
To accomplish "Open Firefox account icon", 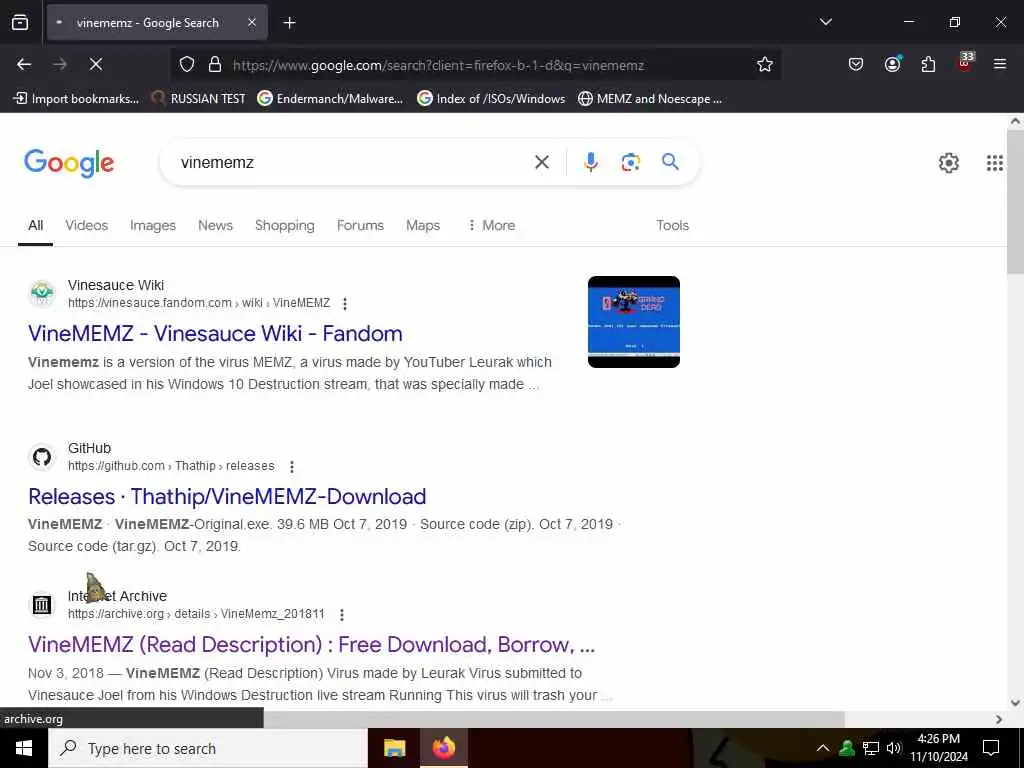I will [x=892, y=64].
